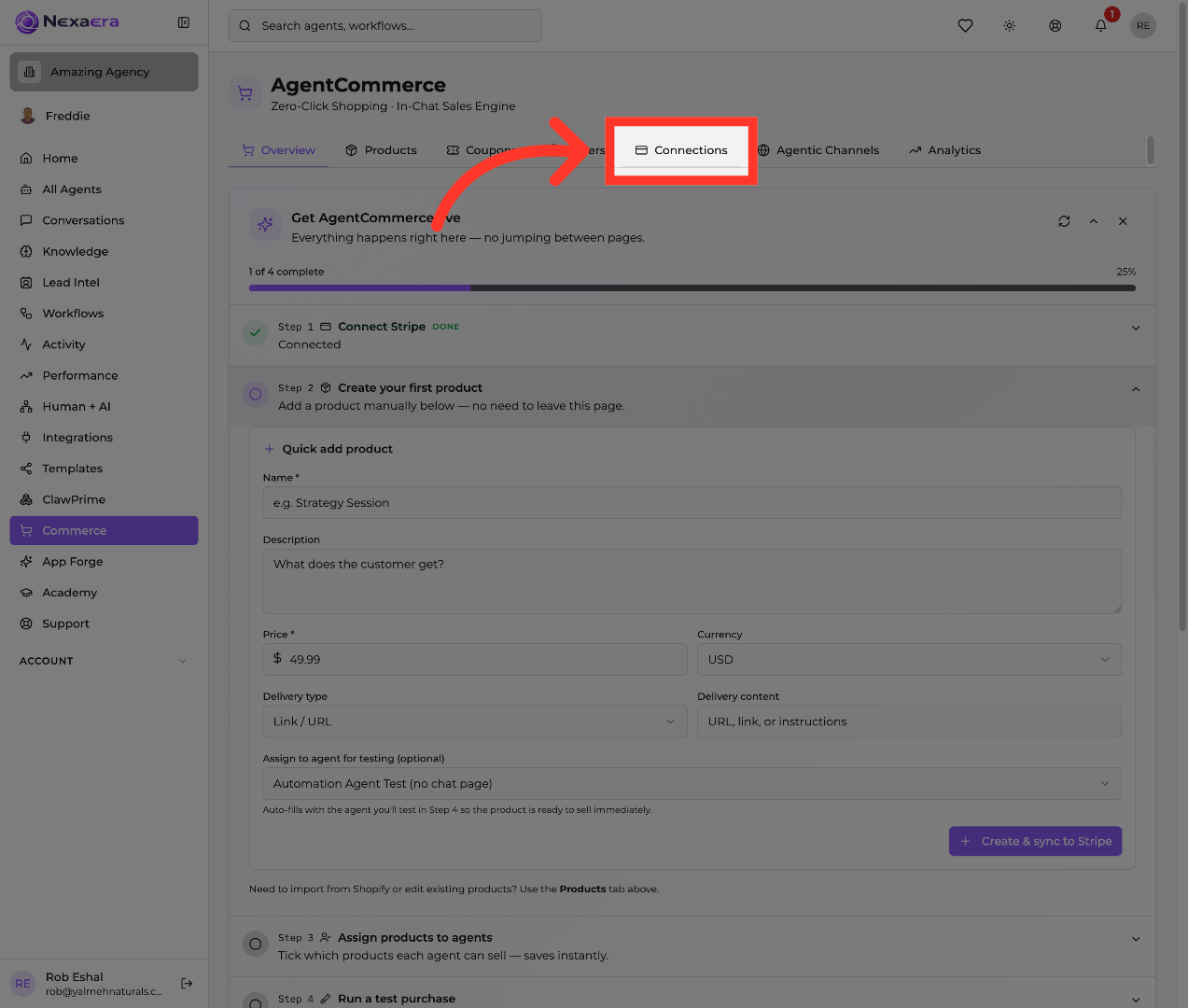Open Activity page
The height and width of the screenshot is (1008, 1188).
coord(104,344)
